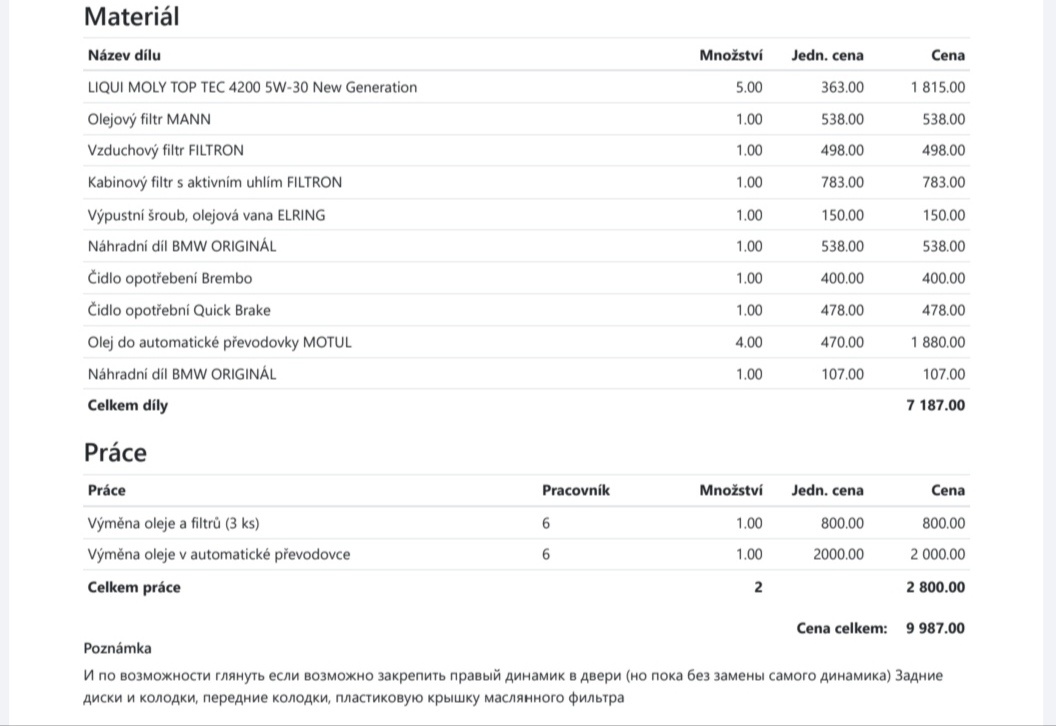
Task: Select Olej do automatické převodovky MOTUL
Action: pyautogui.click(x=526, y=342)
